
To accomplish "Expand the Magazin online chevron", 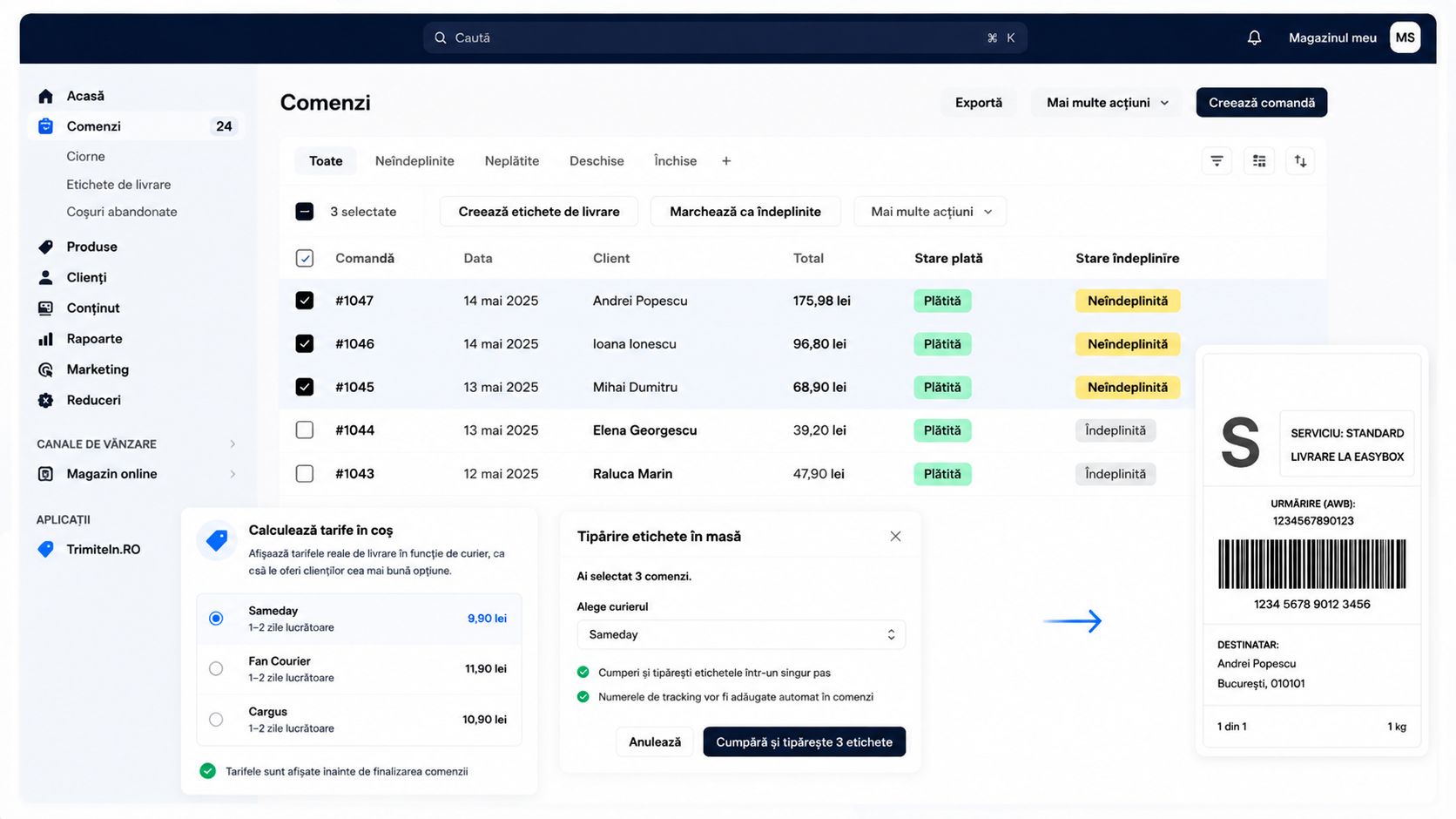I will point(233,474).
